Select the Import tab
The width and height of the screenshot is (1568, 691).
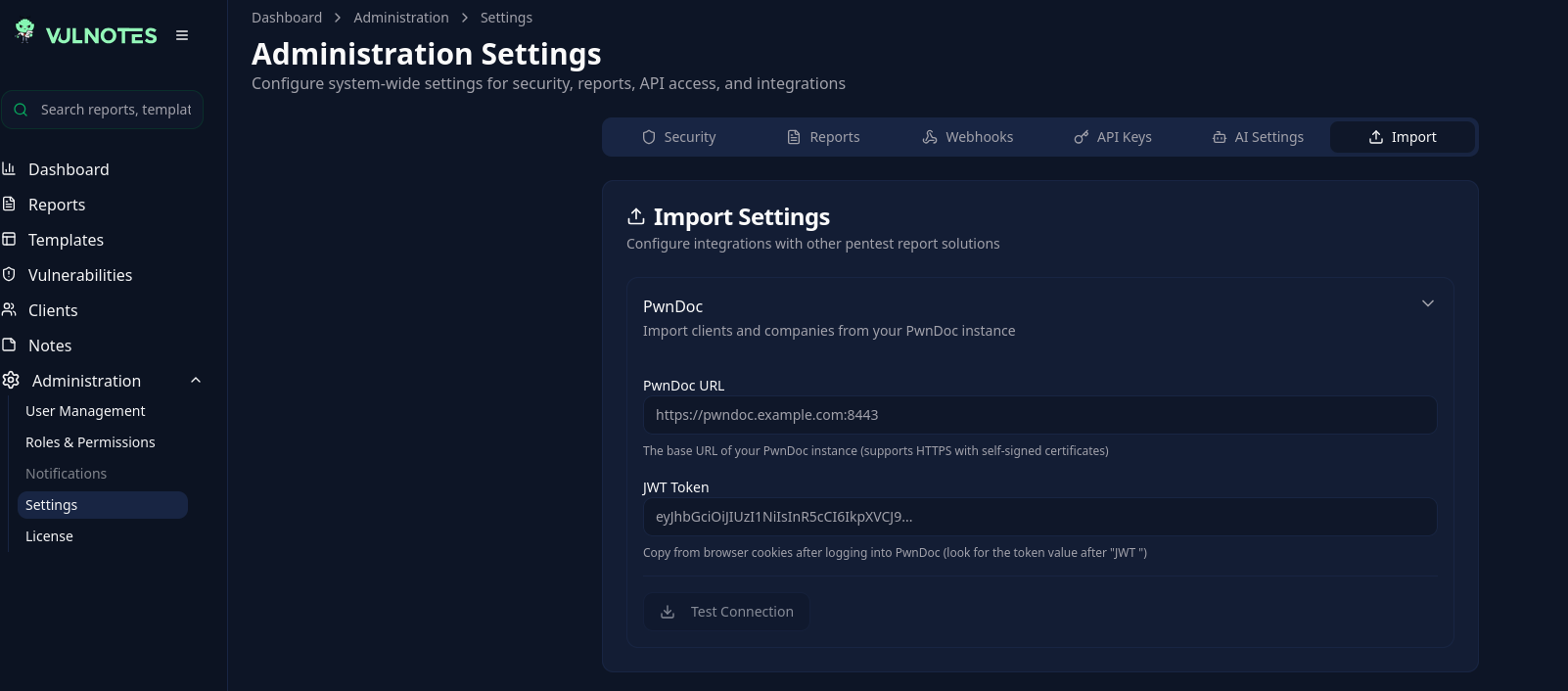1403,137
